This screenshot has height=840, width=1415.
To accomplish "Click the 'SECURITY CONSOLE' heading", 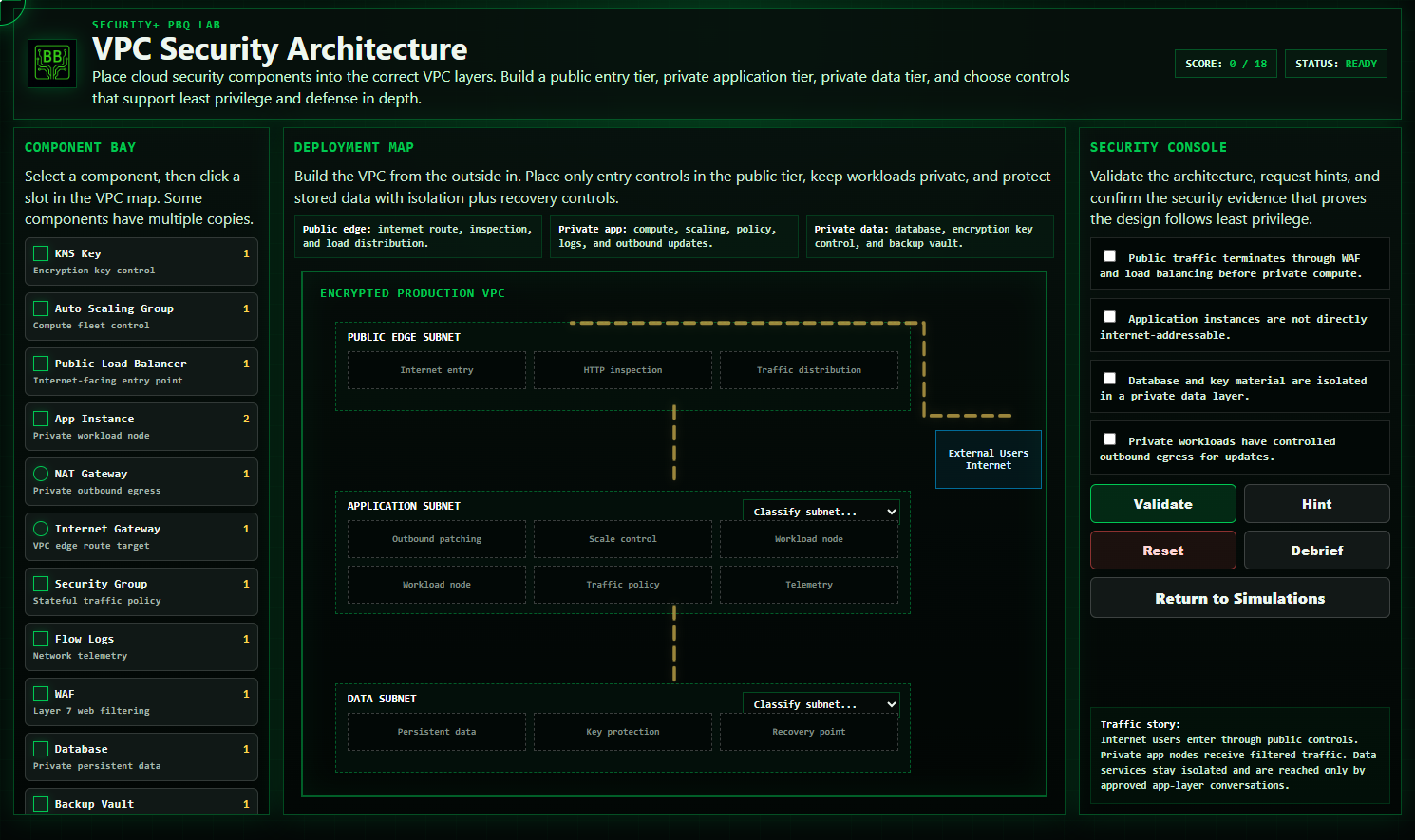I will (1159, 147).
